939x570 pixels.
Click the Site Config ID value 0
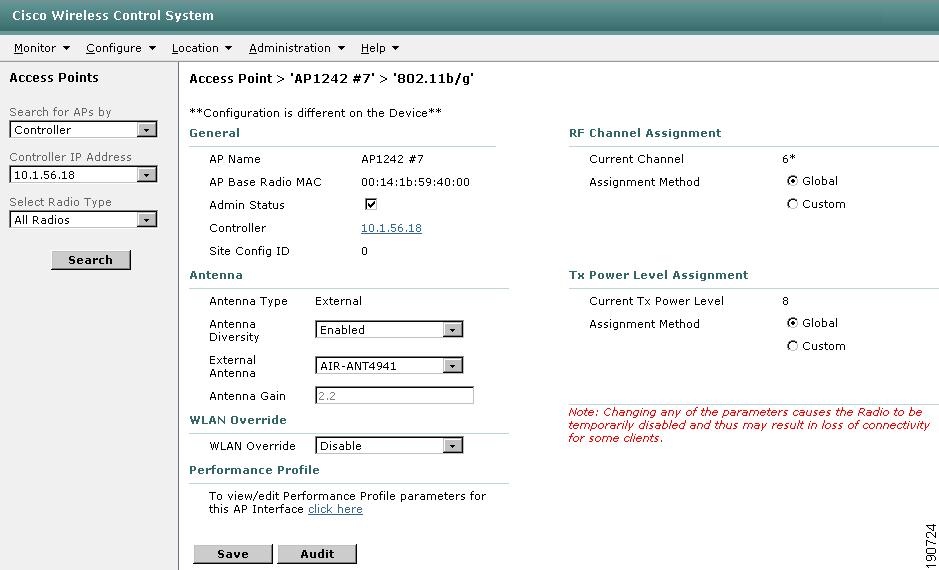[x=364, y=251]
